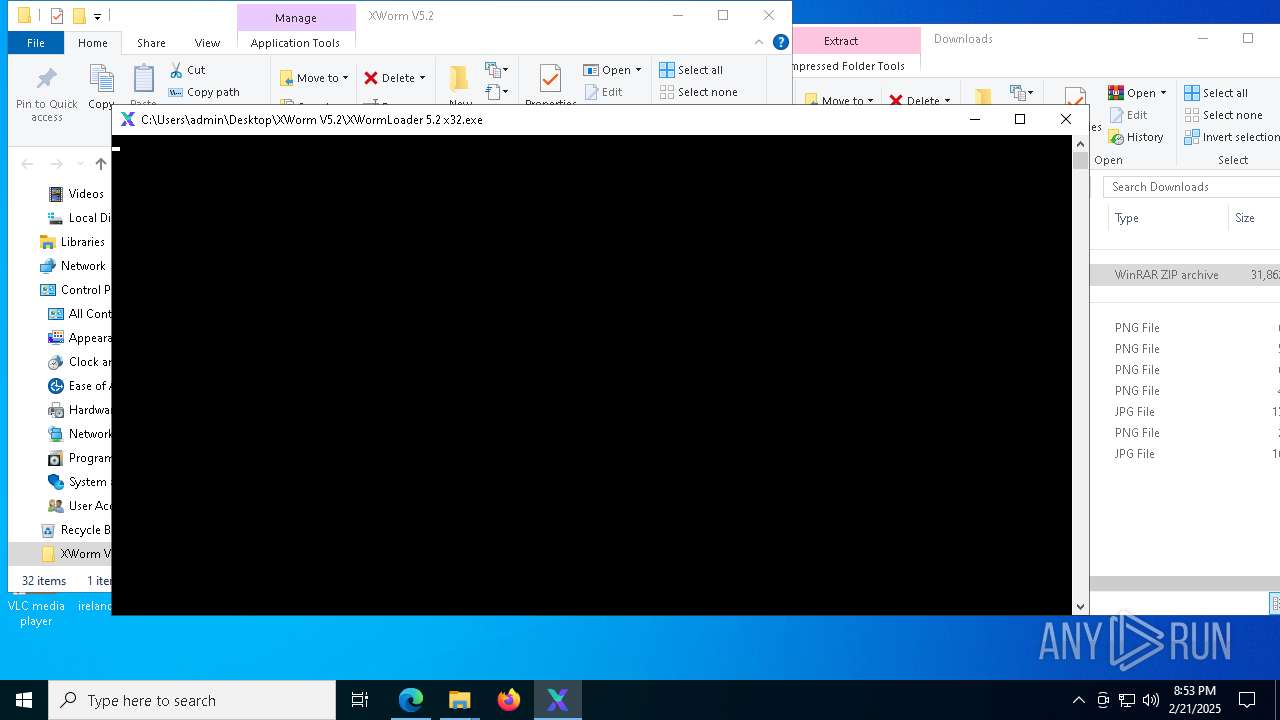Launch Microsoft Edge from taskbar
1280x720 pixels.
pos(411,700)
